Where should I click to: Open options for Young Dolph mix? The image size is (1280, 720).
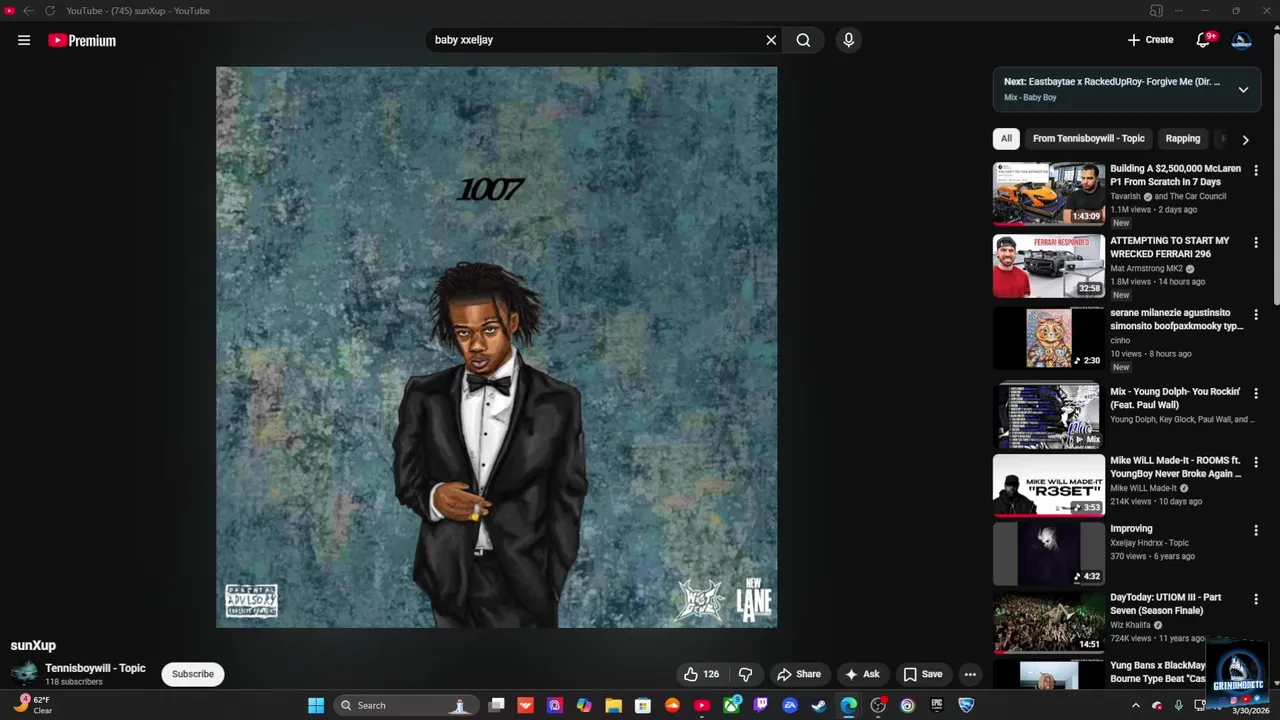1256,393
